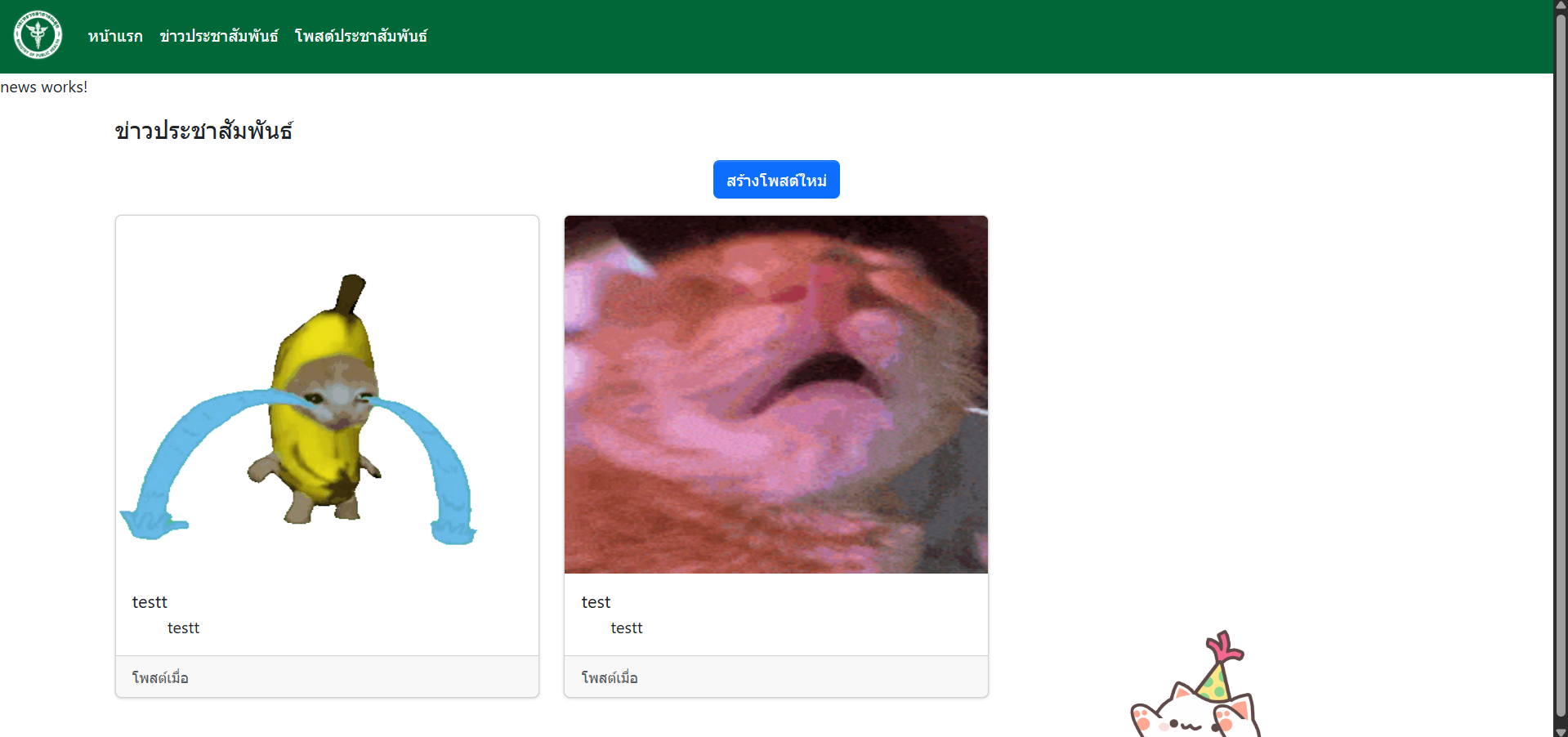Click โพสต์เมื่อ footer on the test card
Viewport: 1568px width, 737px height.
(609, 677)
